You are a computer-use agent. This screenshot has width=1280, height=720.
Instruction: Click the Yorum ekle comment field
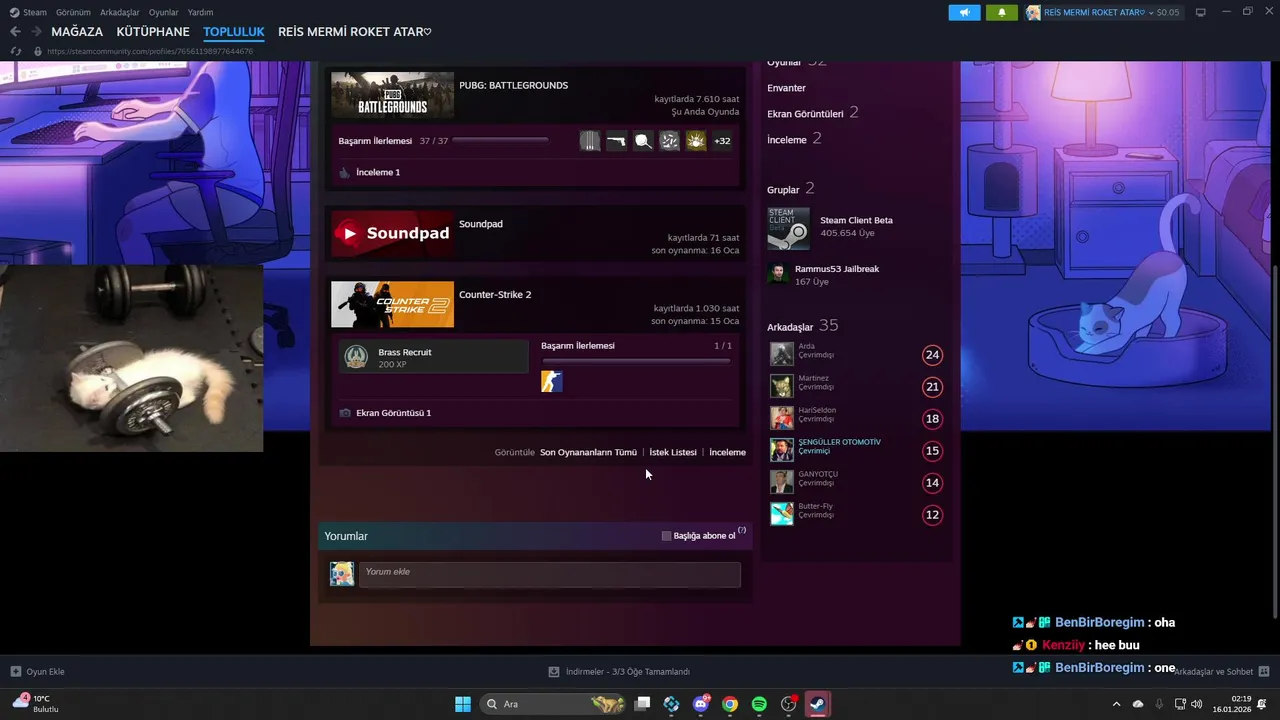click(x=549, y=574)
